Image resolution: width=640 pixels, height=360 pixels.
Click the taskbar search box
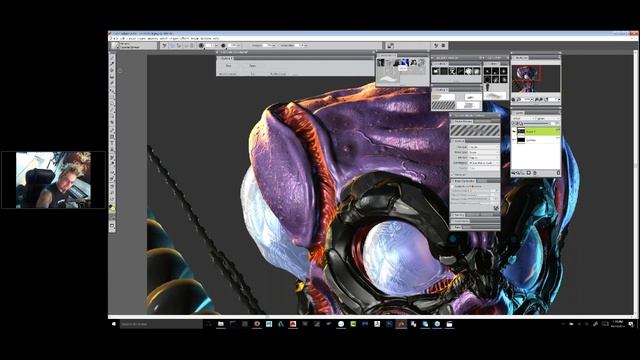click(x=161, y=324)
